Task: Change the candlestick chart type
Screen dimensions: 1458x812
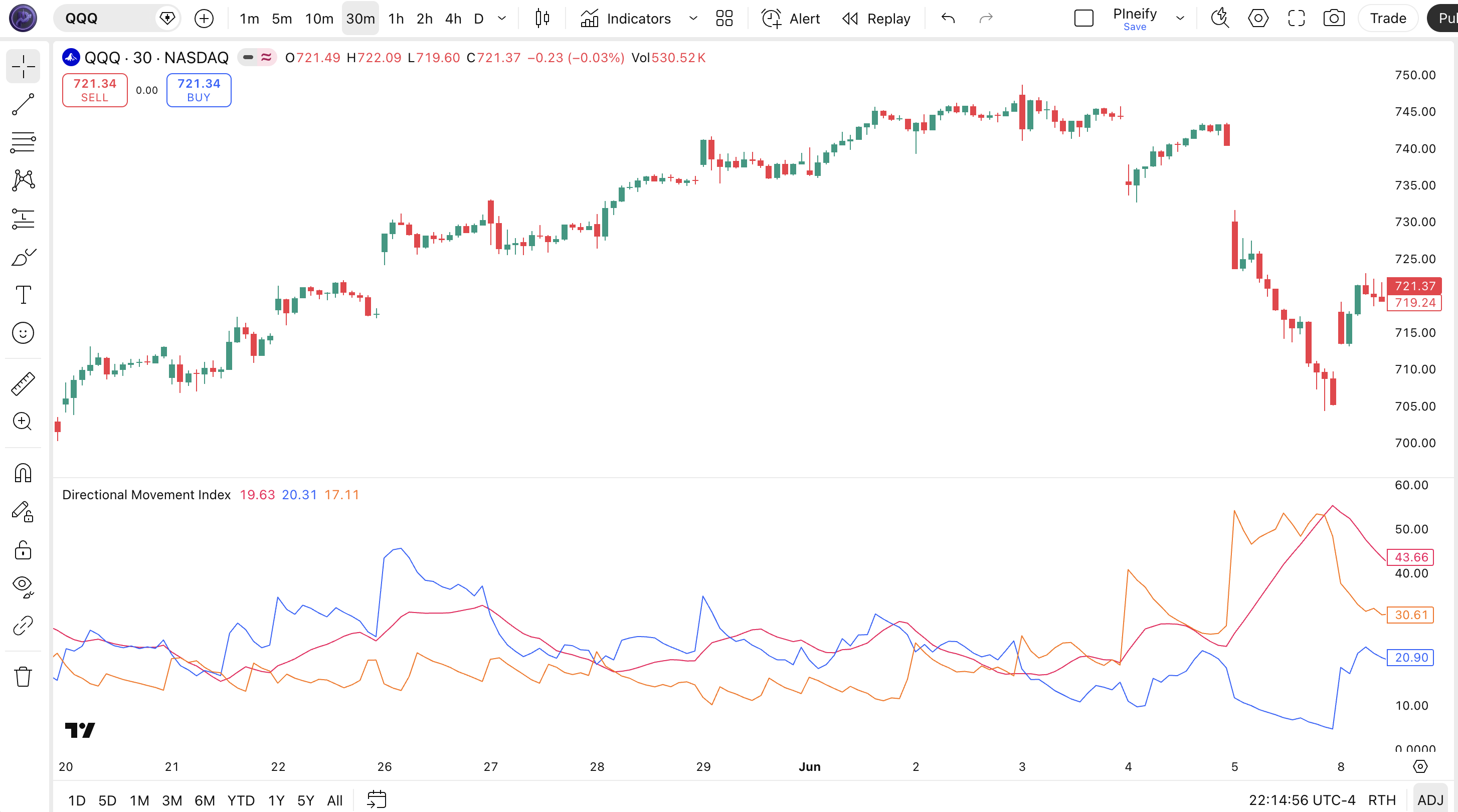Action: (x=542, y=19)
